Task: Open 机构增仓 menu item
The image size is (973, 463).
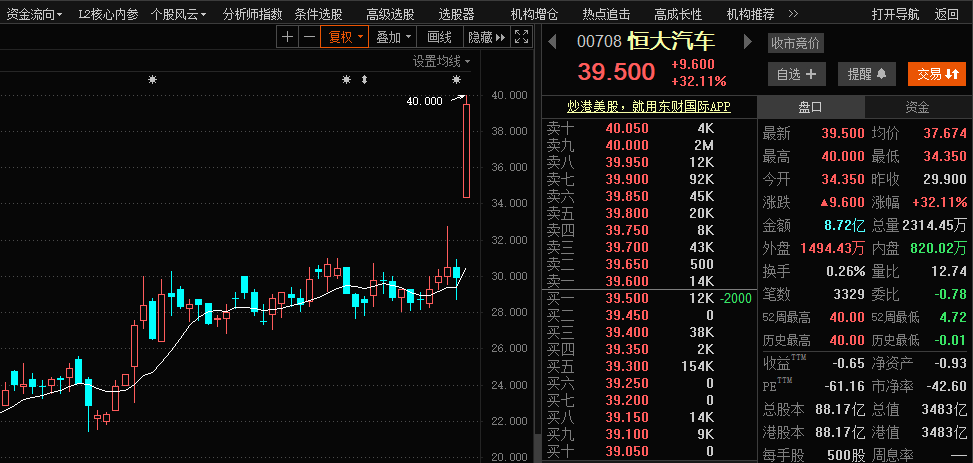Action: pos(534,14)
